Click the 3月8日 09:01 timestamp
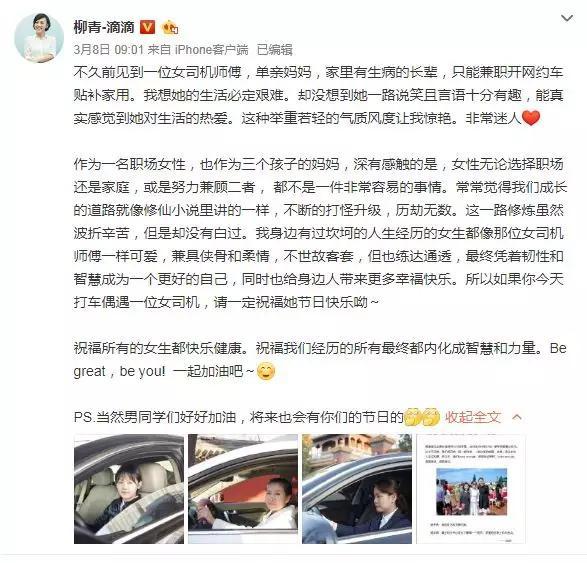 coord(109,50)
